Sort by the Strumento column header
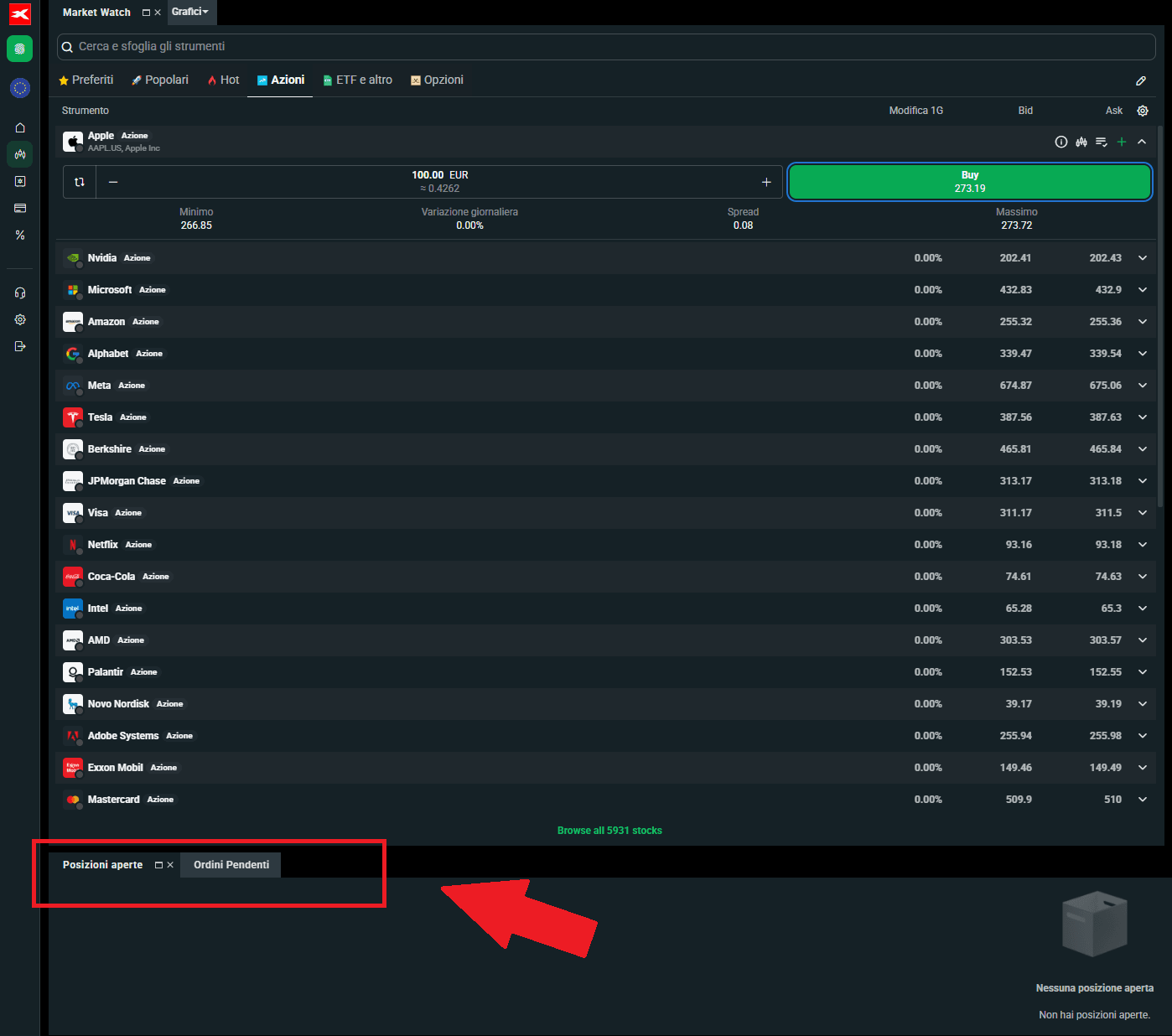Image resolution: width=1172 pixels, height=1036 pixels. 86,111
